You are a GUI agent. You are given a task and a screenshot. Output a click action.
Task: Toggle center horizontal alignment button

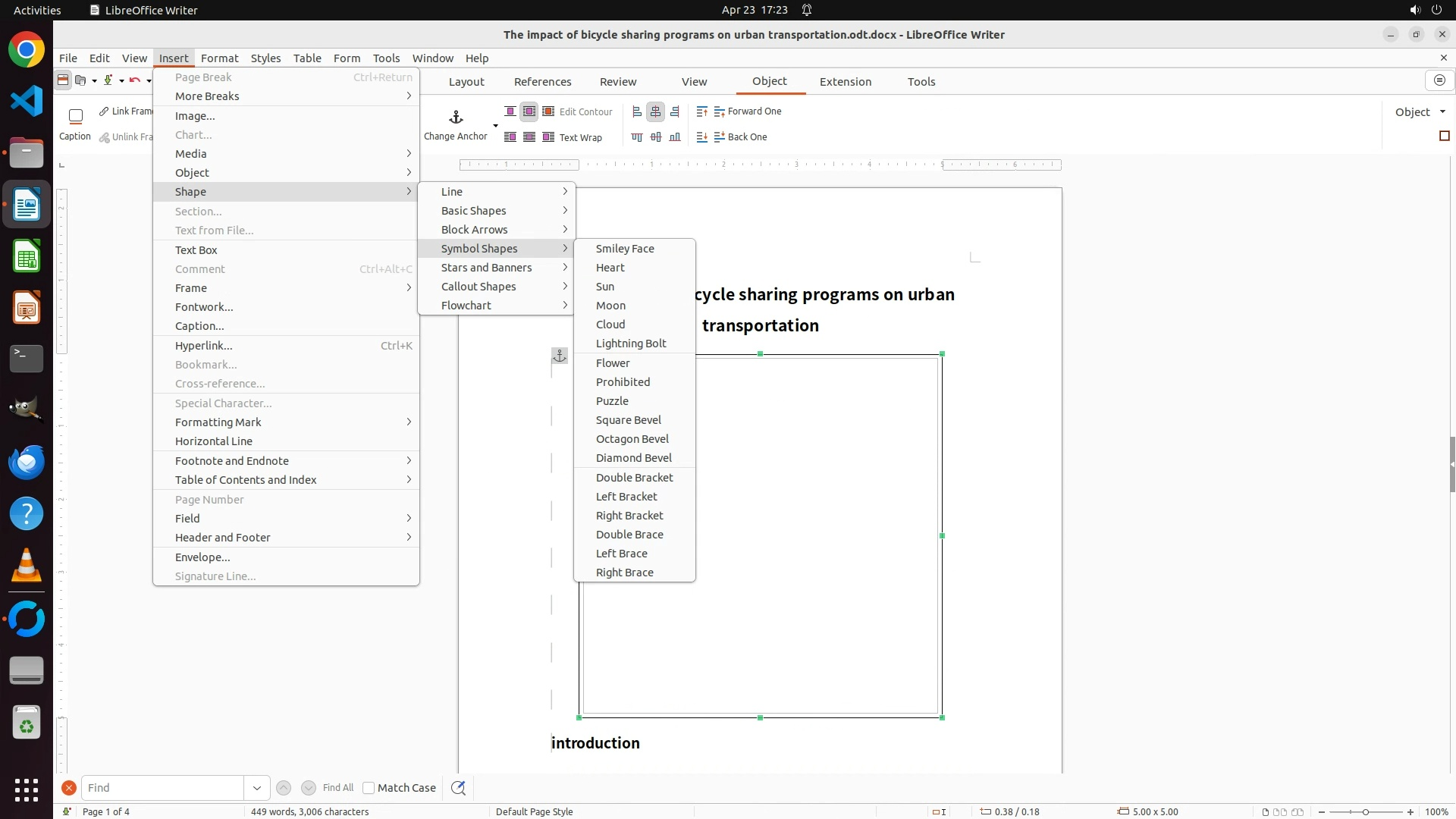point(656,111)
